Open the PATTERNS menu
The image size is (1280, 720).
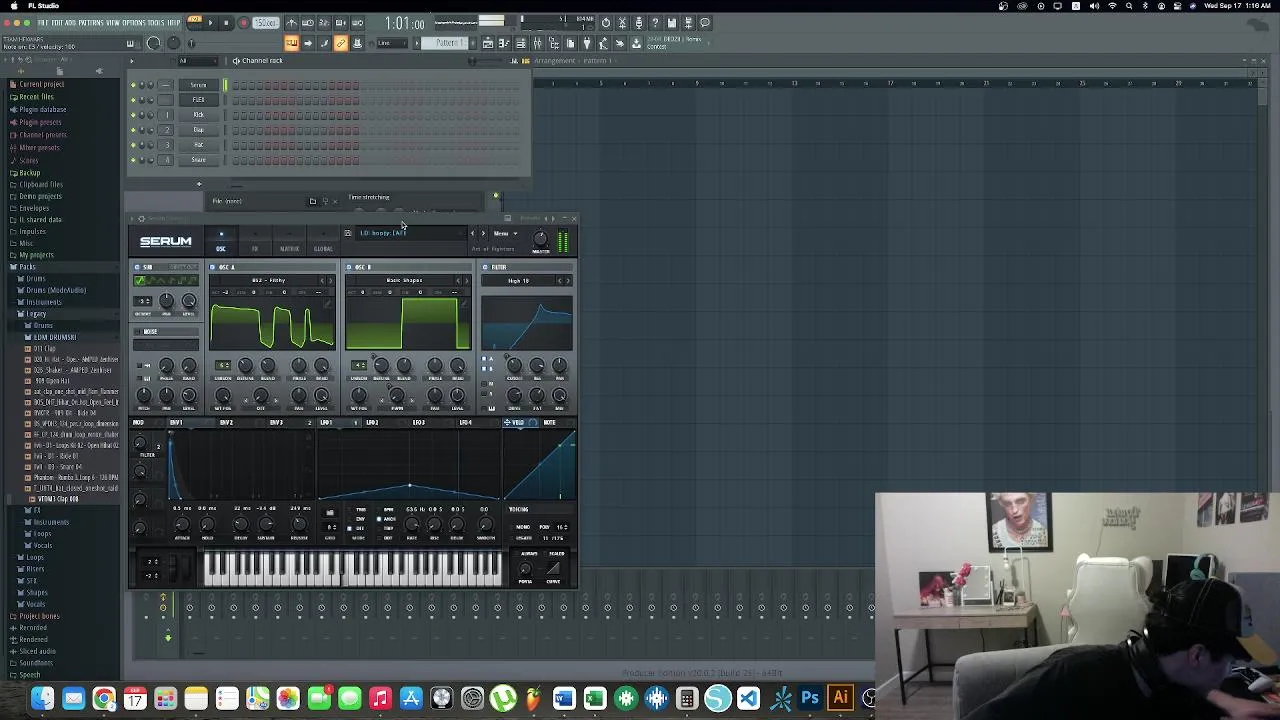[90, 22]
